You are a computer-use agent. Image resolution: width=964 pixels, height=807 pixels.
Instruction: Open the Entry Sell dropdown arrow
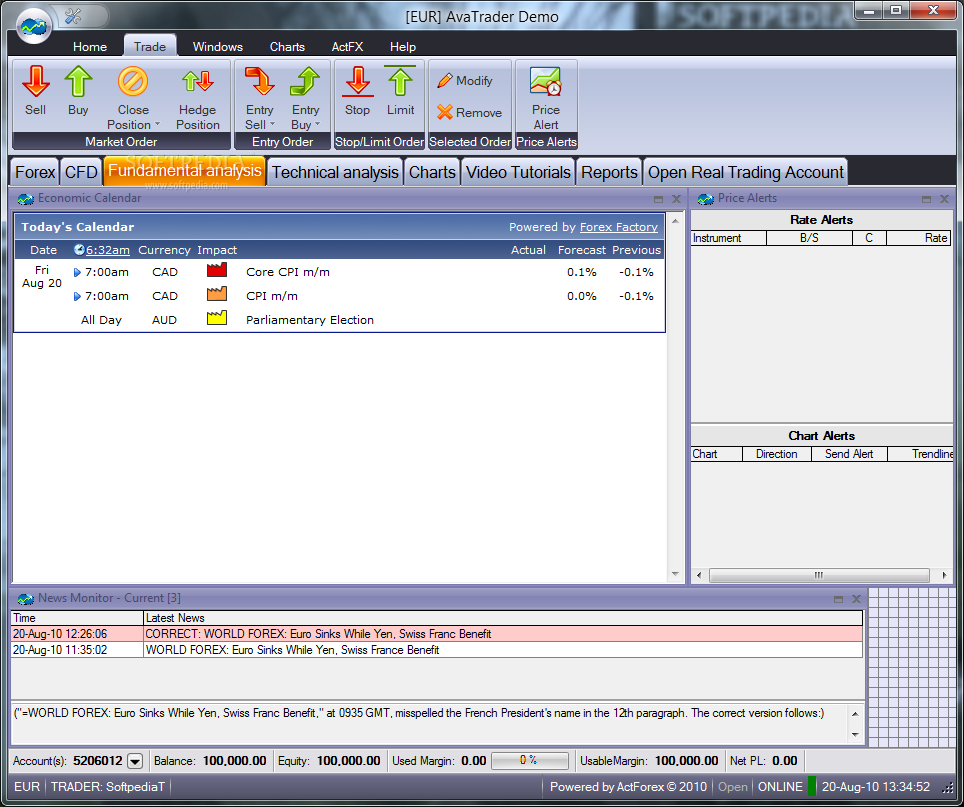[272, 124]
